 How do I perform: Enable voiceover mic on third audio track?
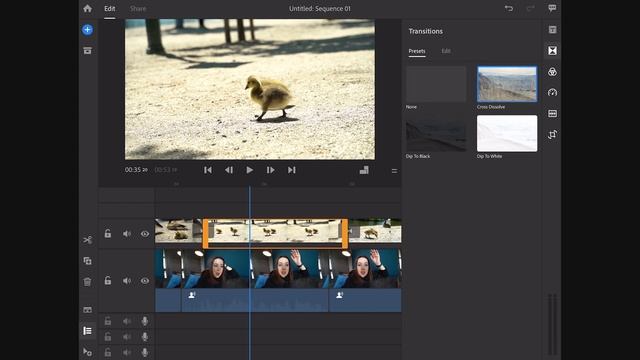click(145, 352)
